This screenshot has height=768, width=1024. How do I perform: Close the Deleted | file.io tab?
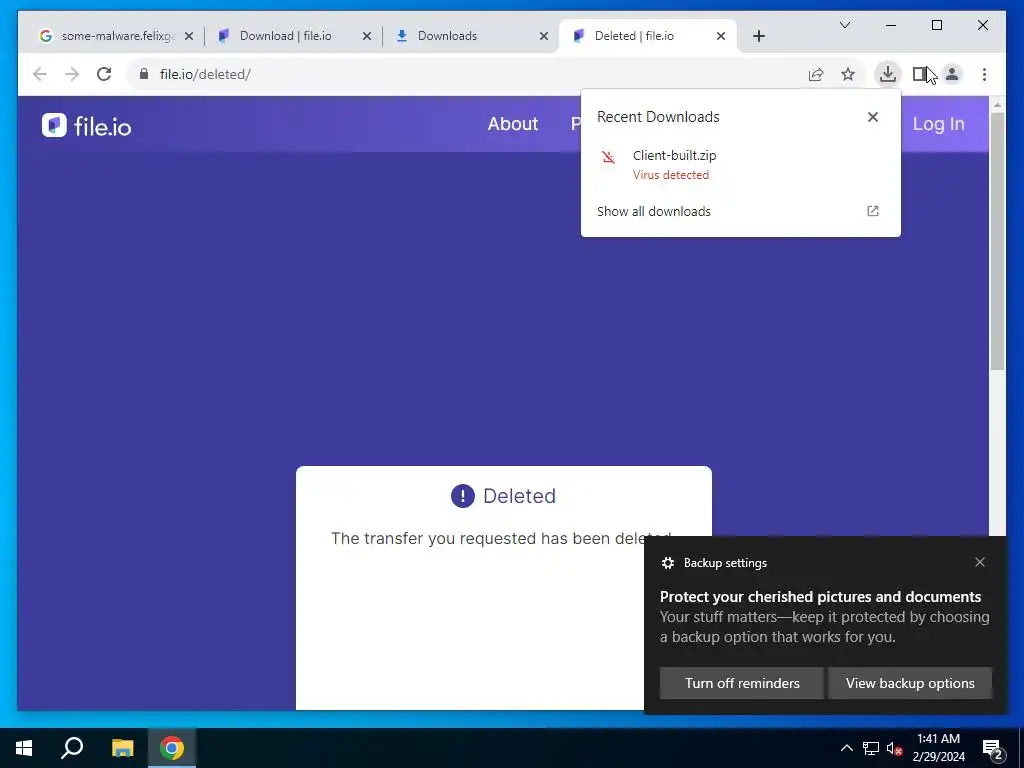[x=721, y=36]
